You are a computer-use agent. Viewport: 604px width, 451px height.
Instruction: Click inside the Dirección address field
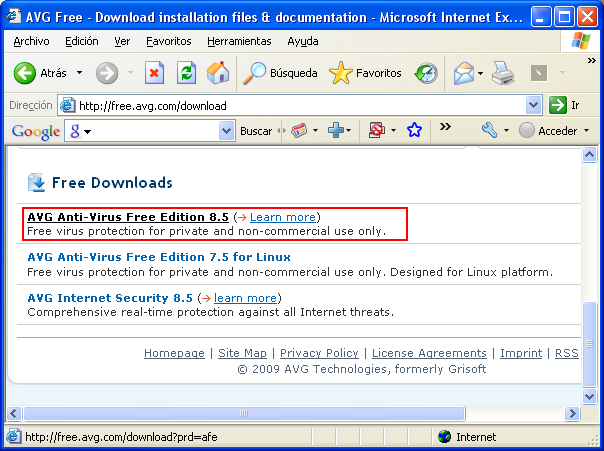tap(300, 105)
